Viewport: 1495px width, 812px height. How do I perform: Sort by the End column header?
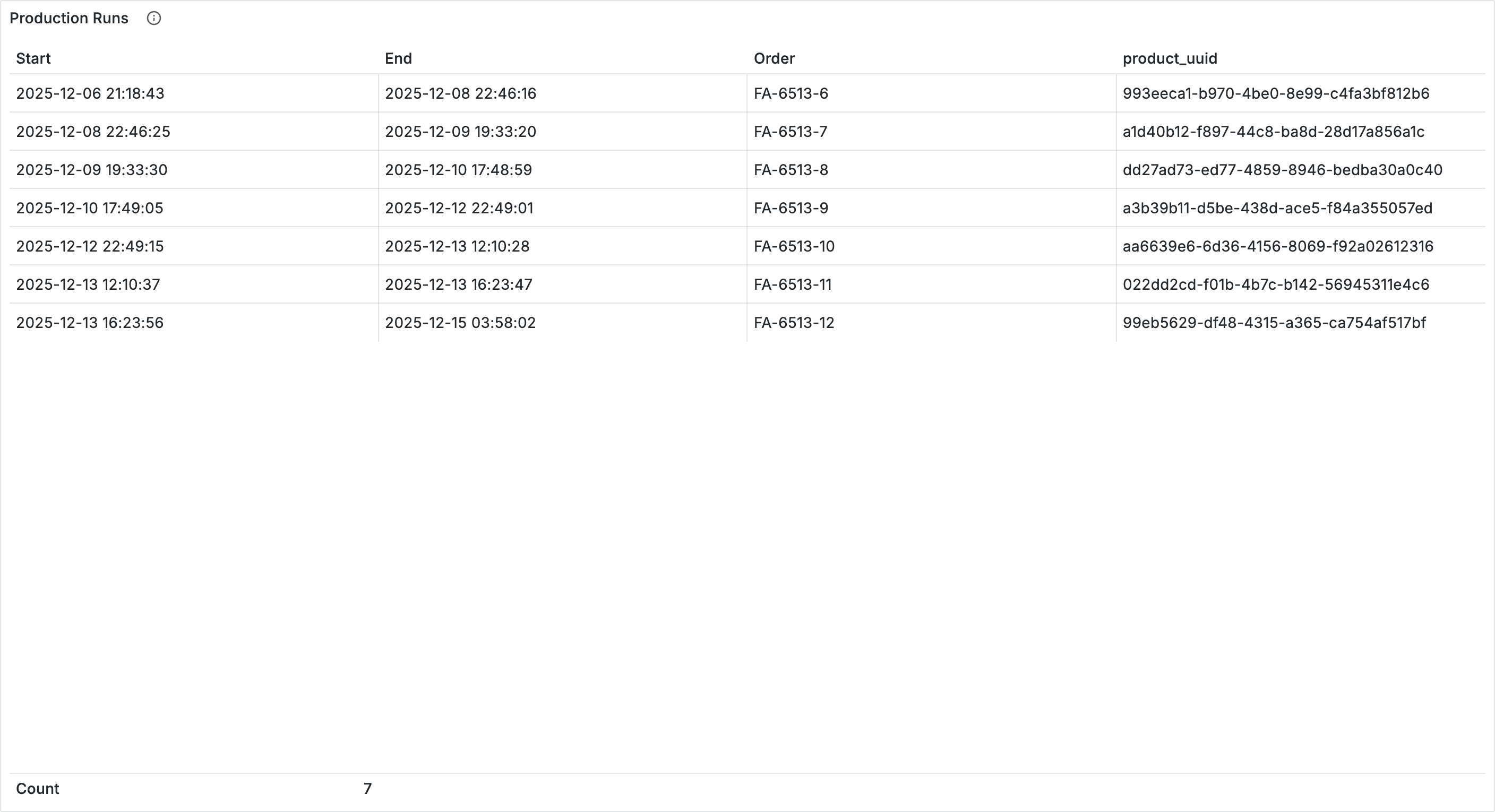[x=398, y=58]
